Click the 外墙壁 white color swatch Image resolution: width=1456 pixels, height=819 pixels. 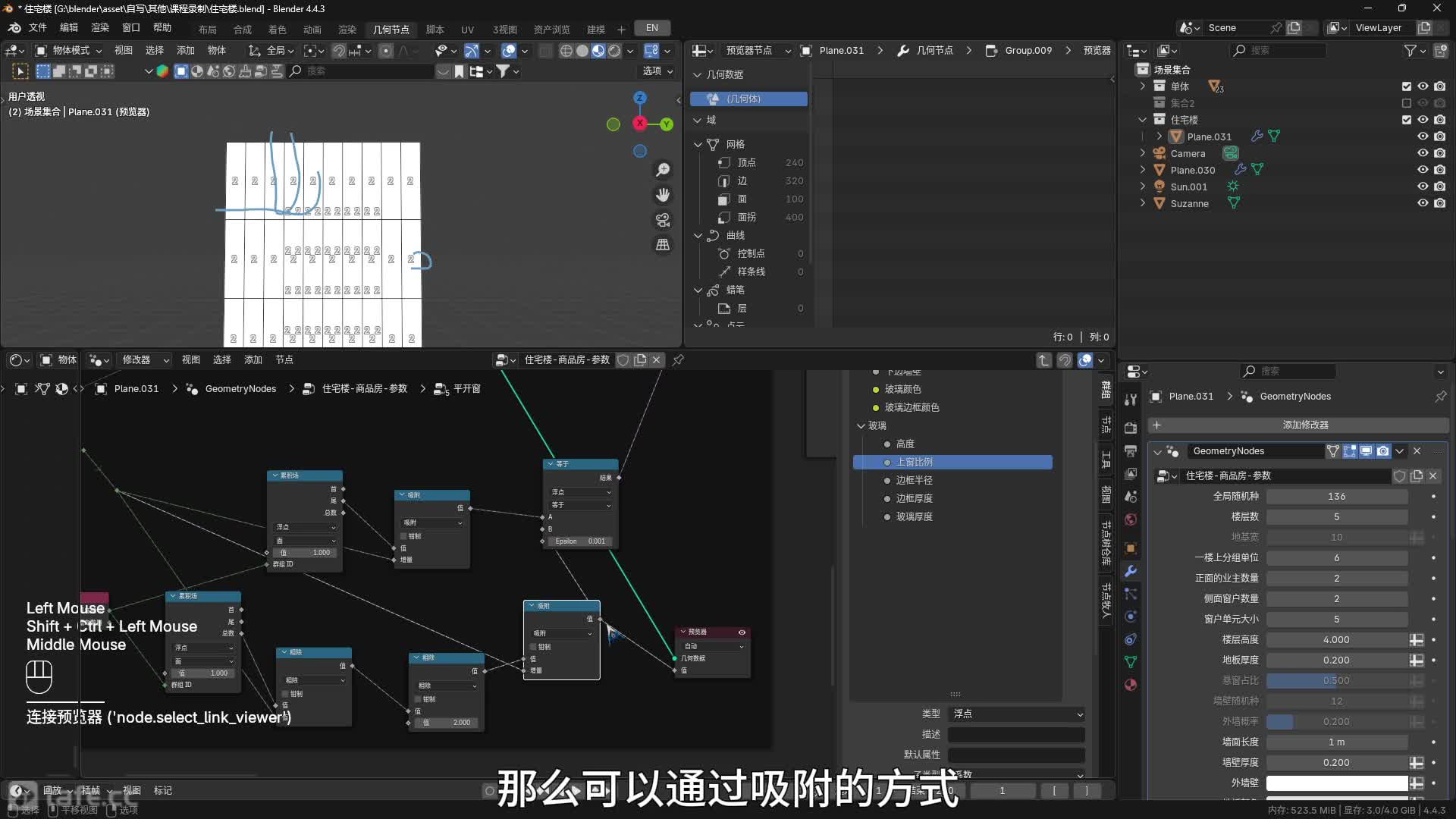[x=1337, y=783]
